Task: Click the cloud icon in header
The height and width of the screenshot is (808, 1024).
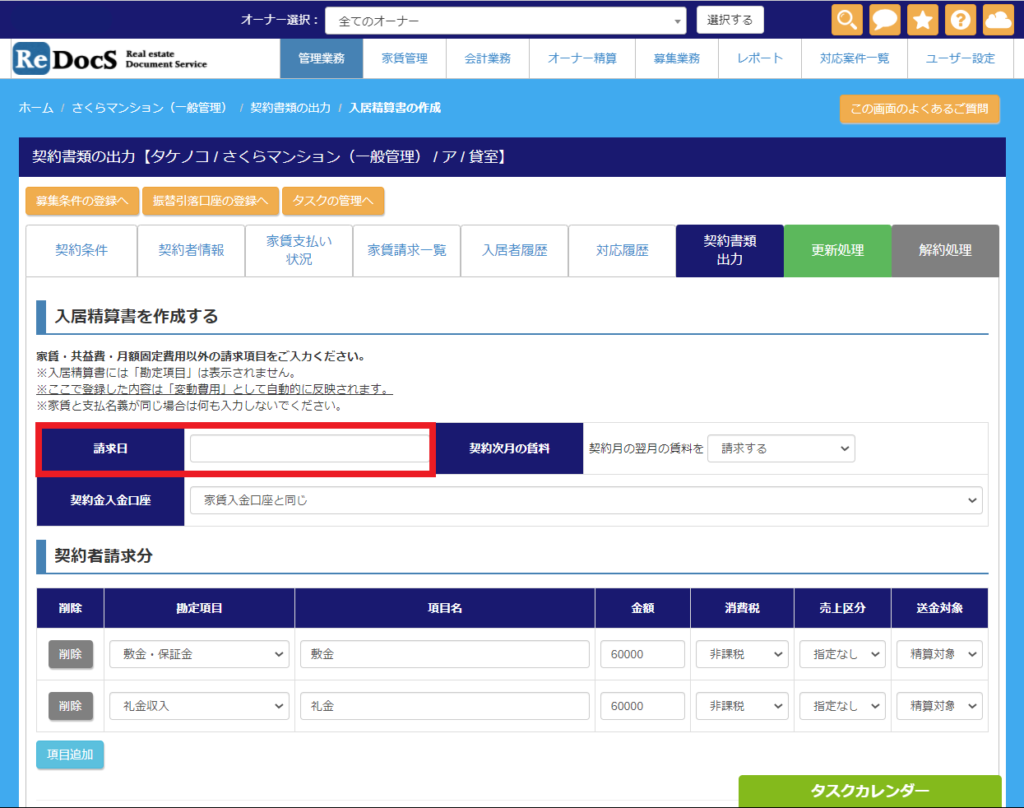Action: [997, 20]
